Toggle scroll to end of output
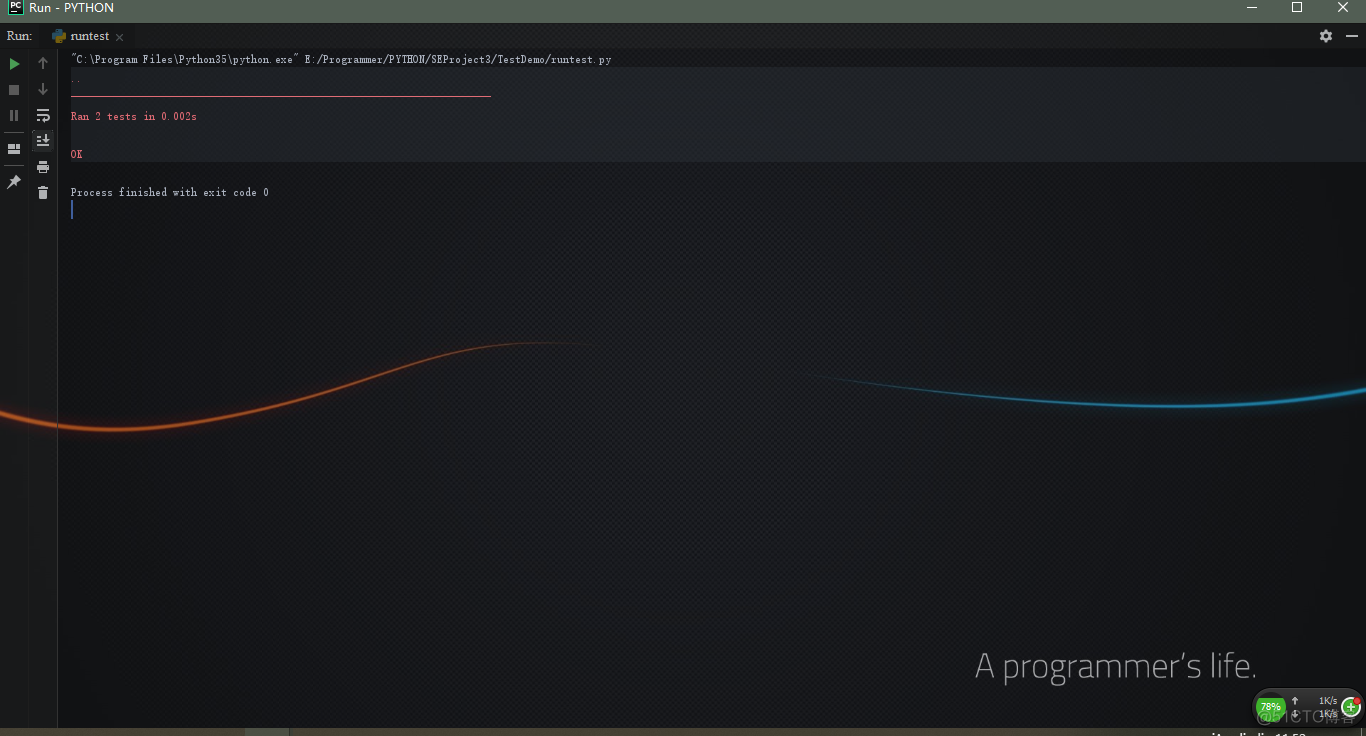The height and width of the screenshot is (736, 1366). [43, 141]
